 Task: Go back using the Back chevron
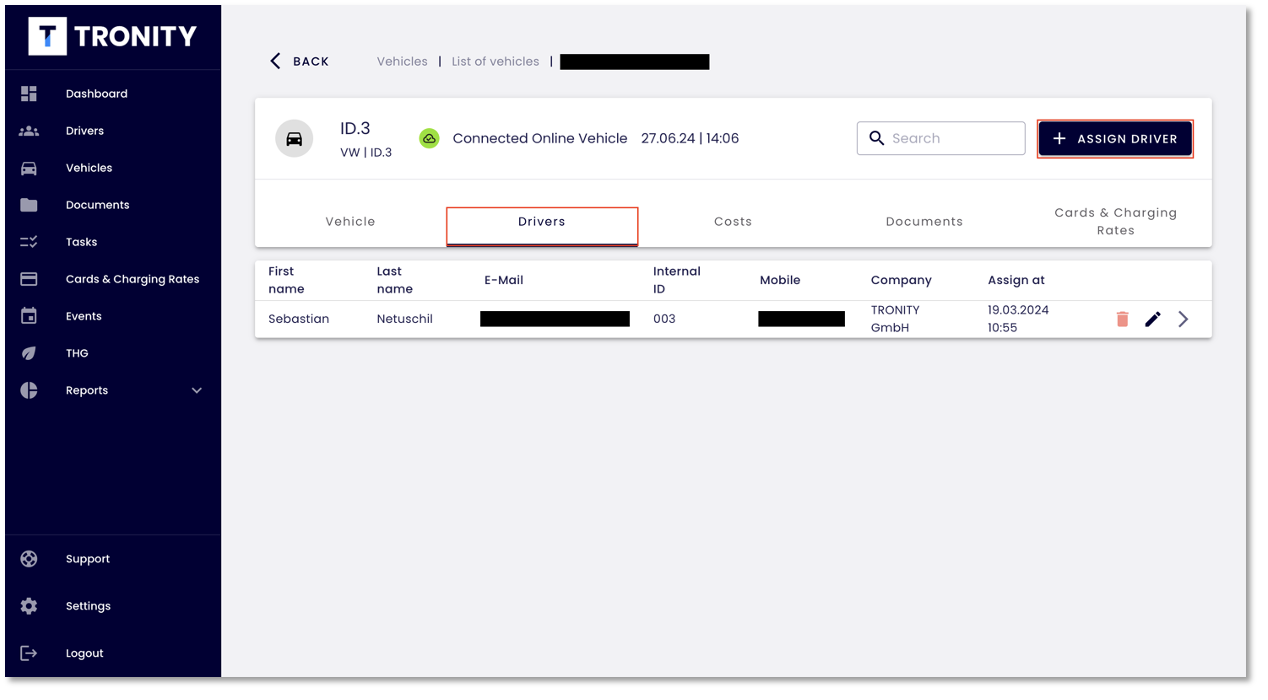[x=276, y=61]
